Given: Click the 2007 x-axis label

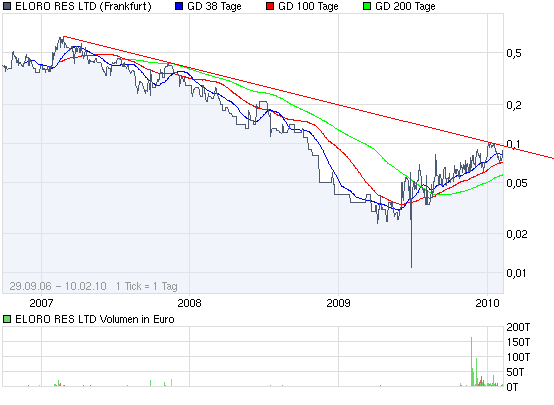Looking at the screenshot, I should pos(41,303).
